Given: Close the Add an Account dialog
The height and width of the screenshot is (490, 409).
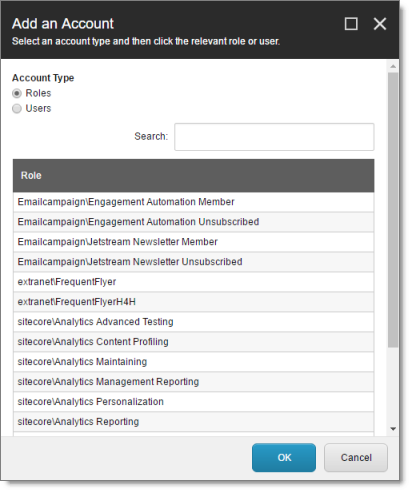Looking at the screenshot, I should click(380, 24).
